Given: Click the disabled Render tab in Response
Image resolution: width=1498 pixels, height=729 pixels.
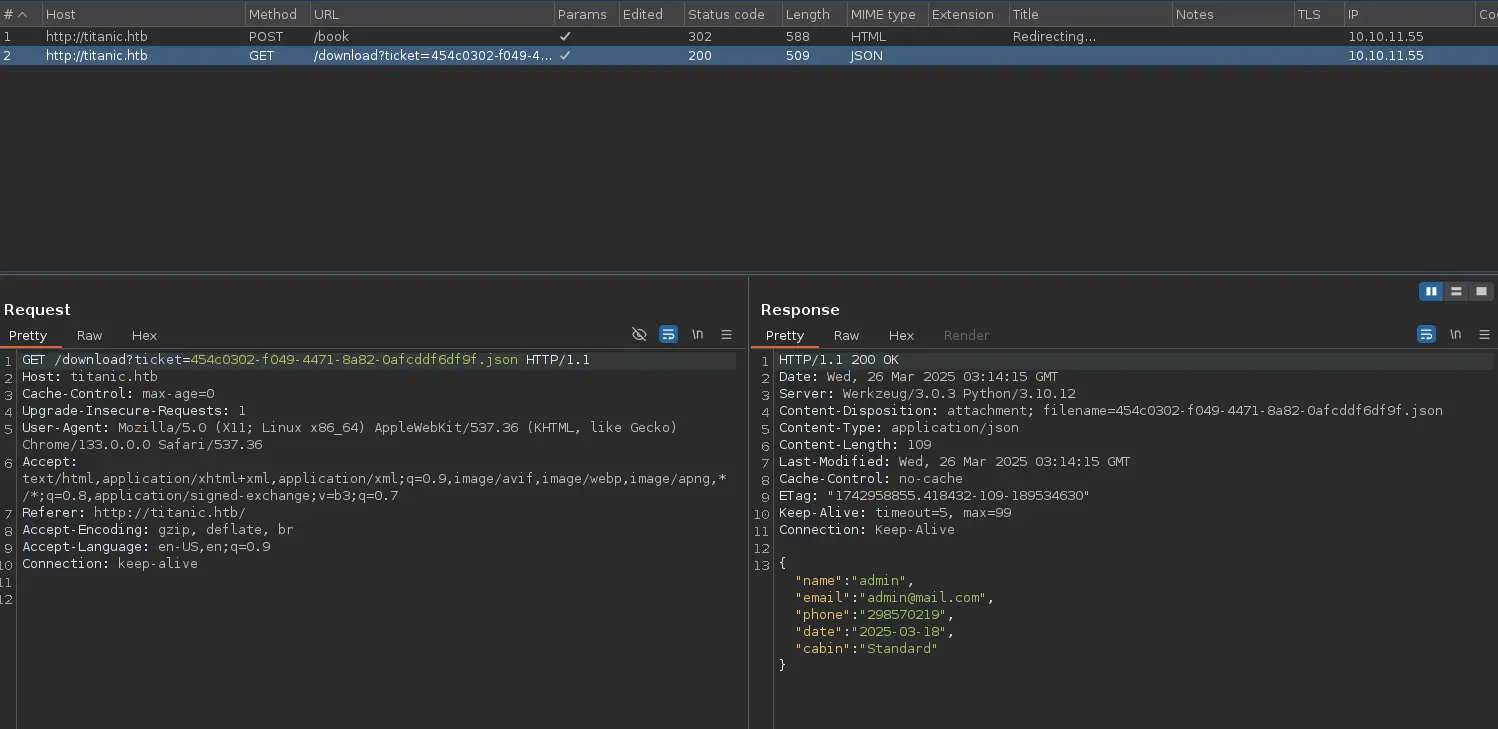Looking at the screenshot, I should pos(966,336).
